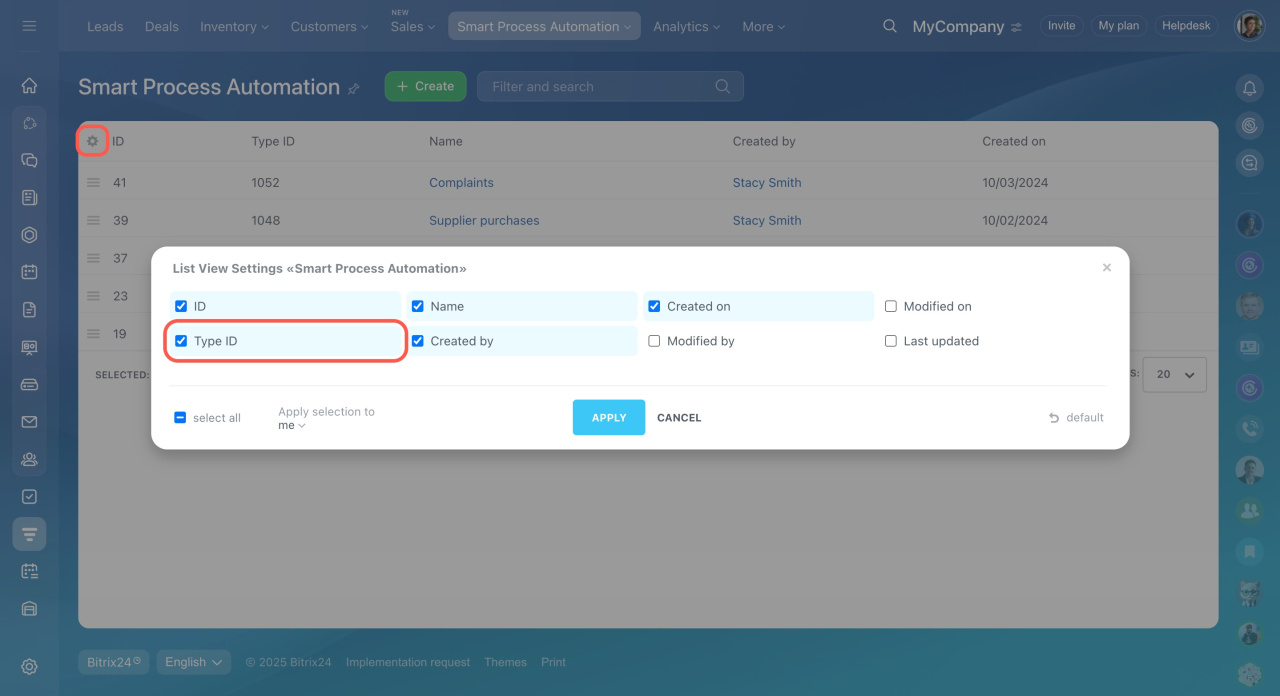Click the home icon in left sidebar
This screenshot has width=1280, height=696.
tap(29, 86)
